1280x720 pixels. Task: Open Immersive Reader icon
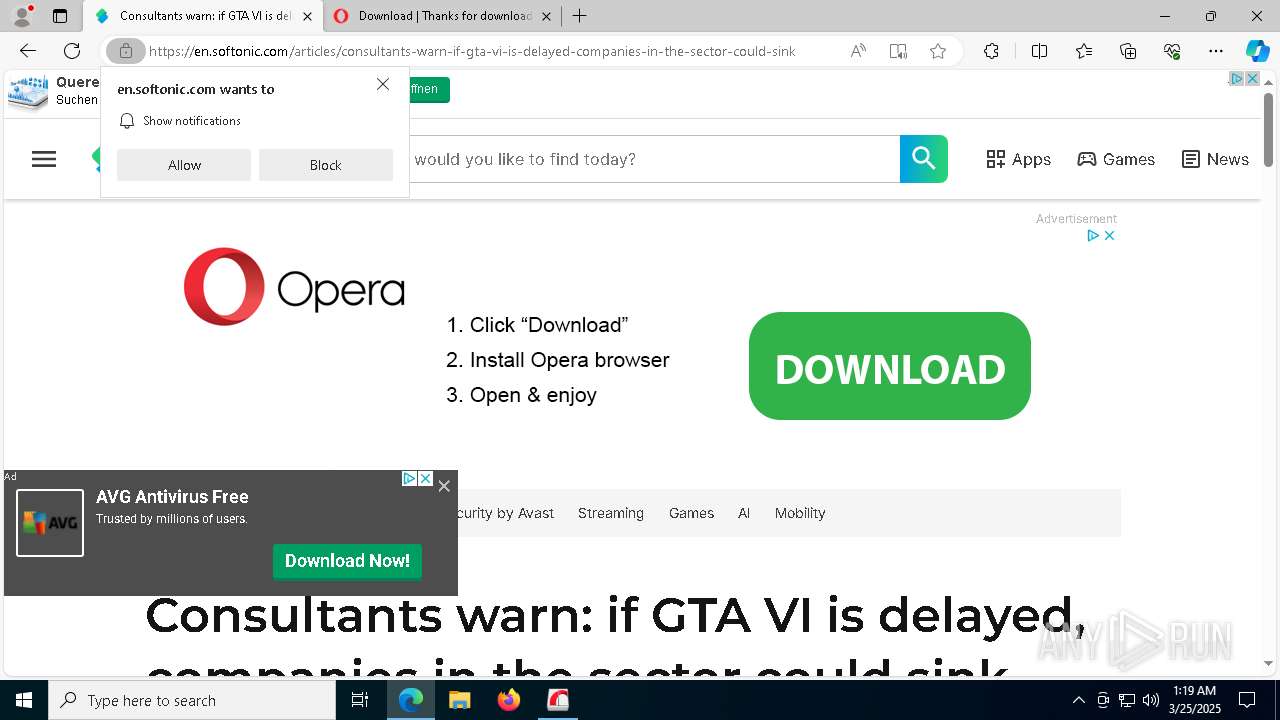898,51
